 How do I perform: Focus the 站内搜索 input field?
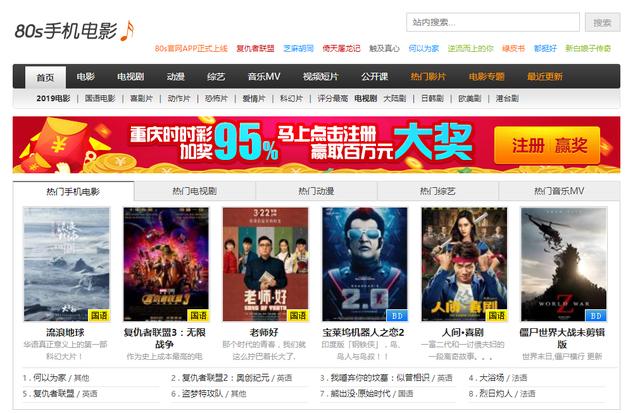click(493, 22)
